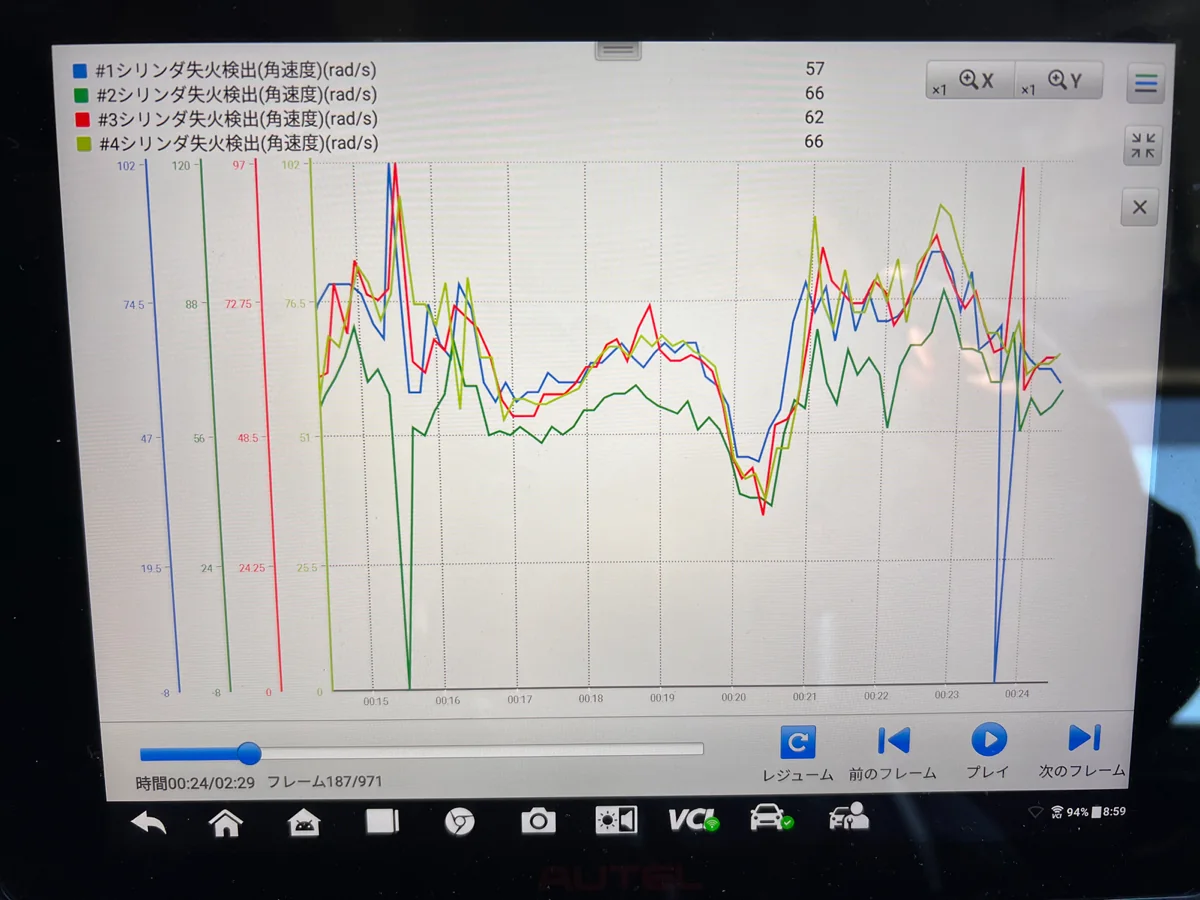Open the camera screenshot icon
This screenshot has height=900, width=1200.
pos(537,821)
